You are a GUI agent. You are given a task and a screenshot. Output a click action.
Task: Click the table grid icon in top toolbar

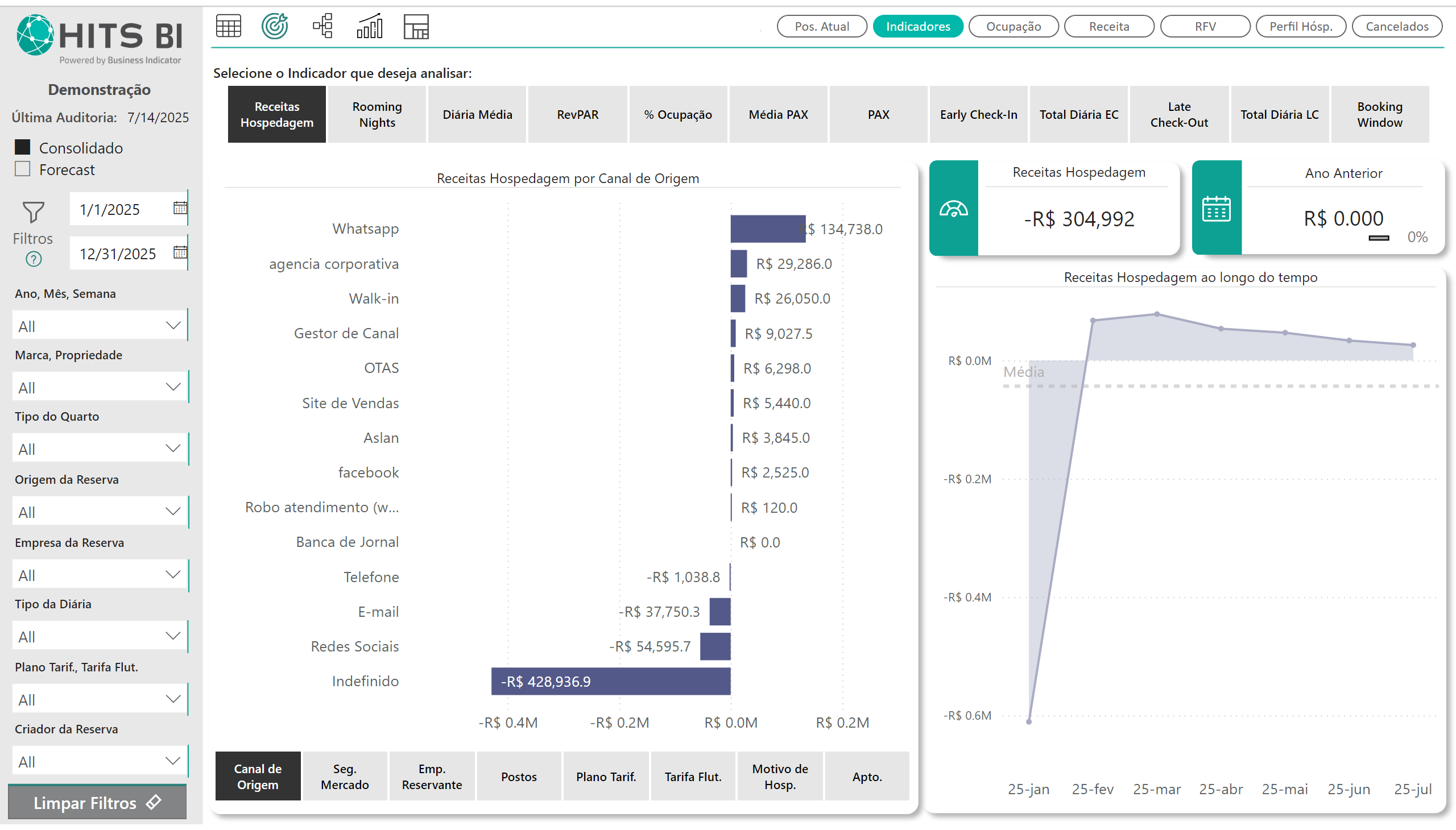(x=229, y=26)
